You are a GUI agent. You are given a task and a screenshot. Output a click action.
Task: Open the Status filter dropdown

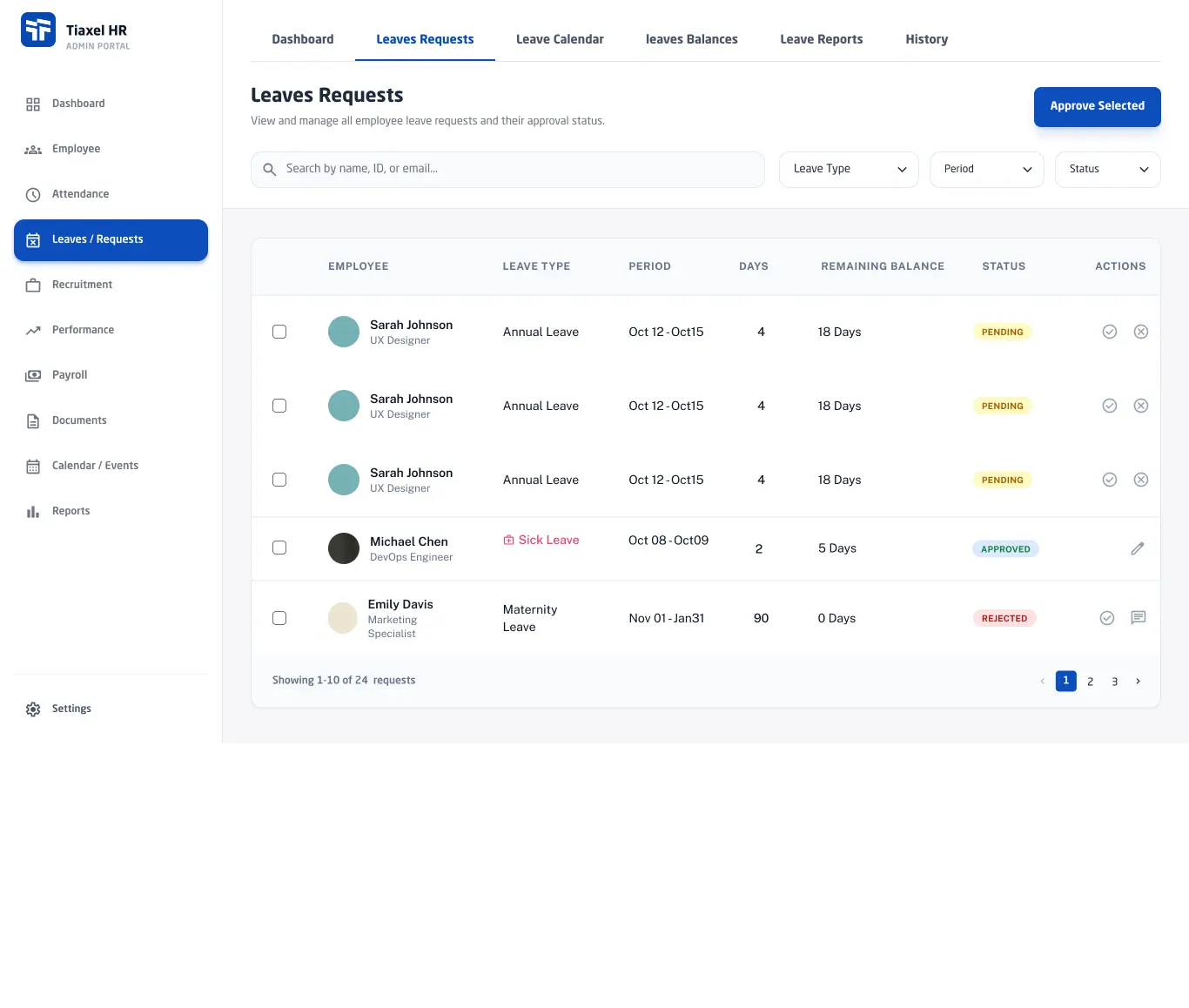(x=1108, y=170)
